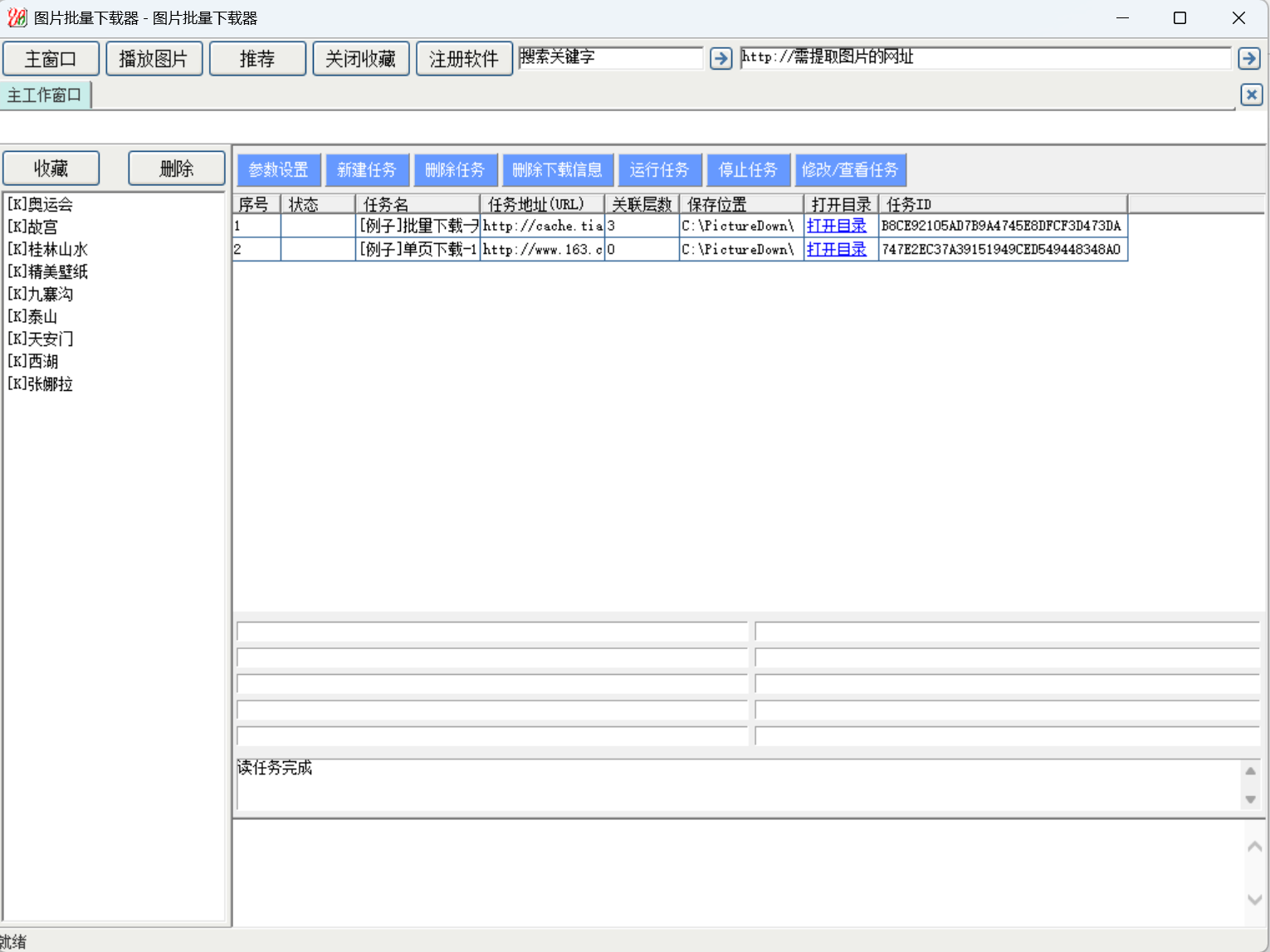
Task: Click the 状态 column header
Action: tap(318, 204)
